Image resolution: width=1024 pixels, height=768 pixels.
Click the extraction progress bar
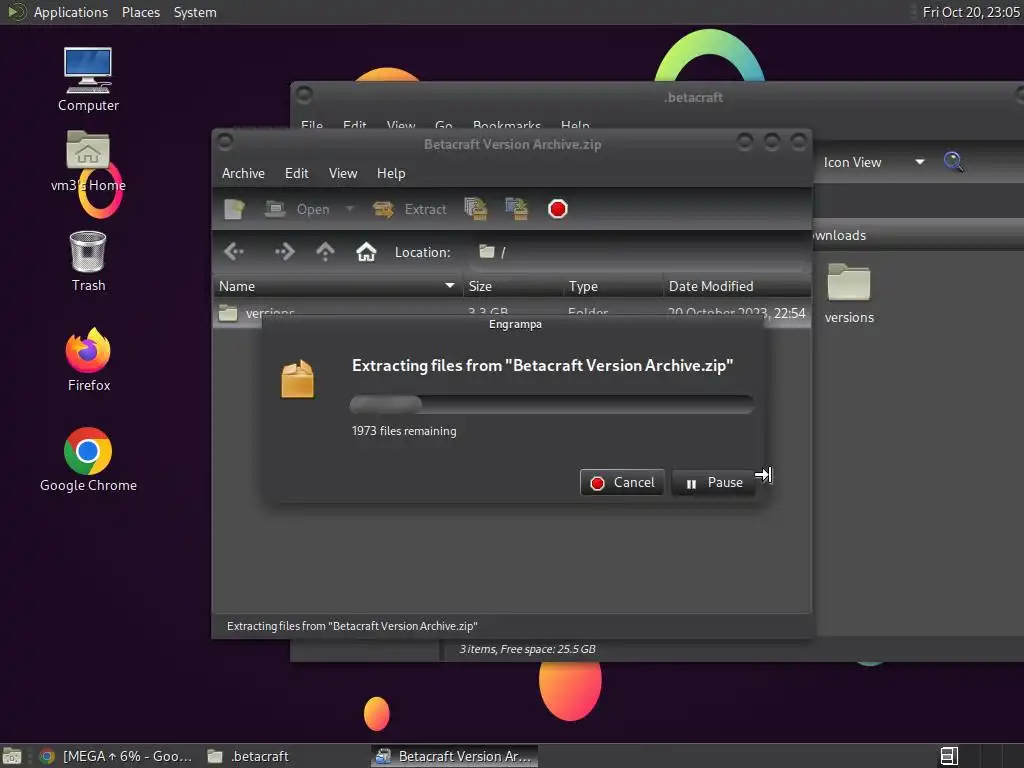pyautogui.click(x=552, y=404)
